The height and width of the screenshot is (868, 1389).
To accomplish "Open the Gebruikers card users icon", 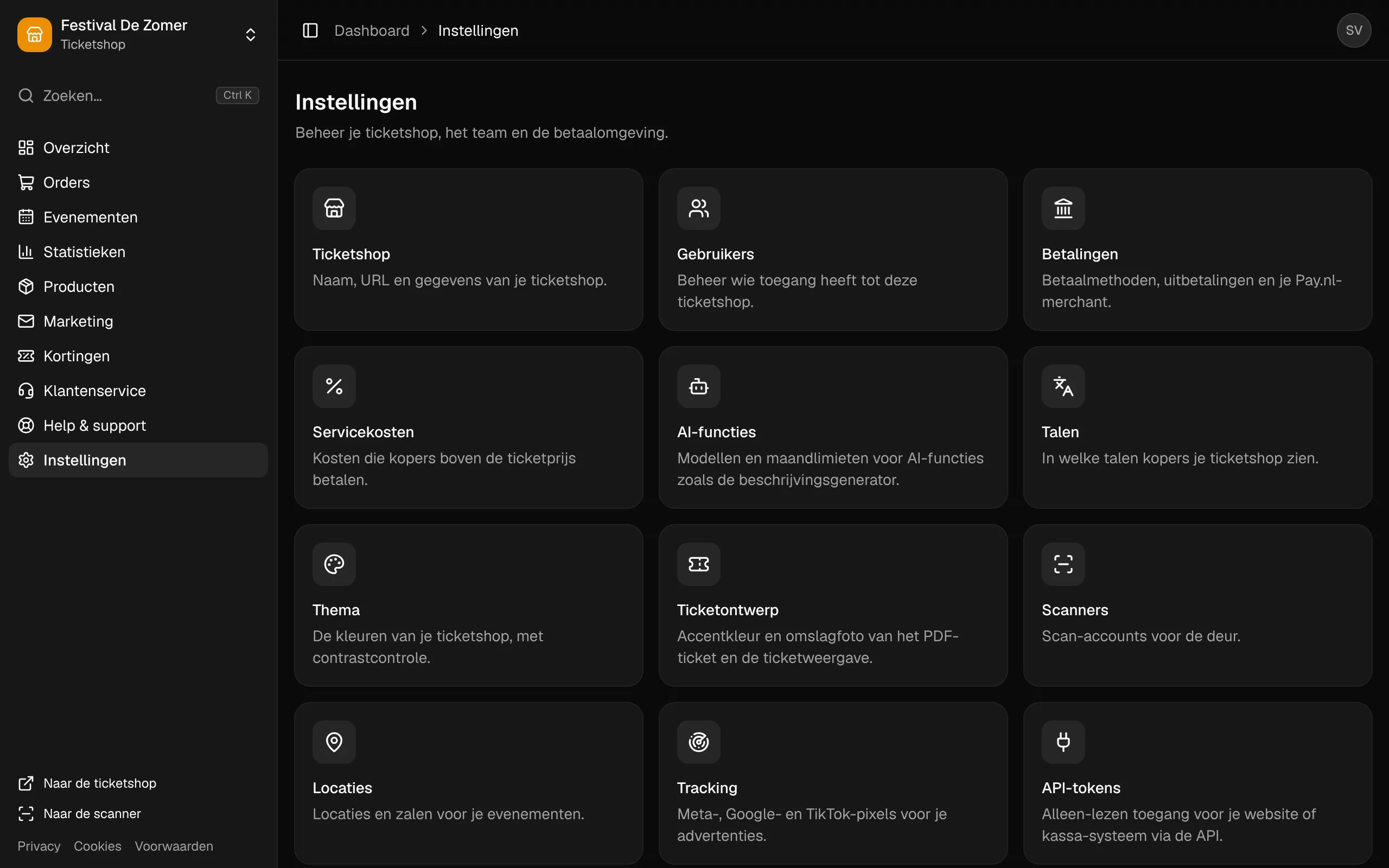I will click(698, 208).
